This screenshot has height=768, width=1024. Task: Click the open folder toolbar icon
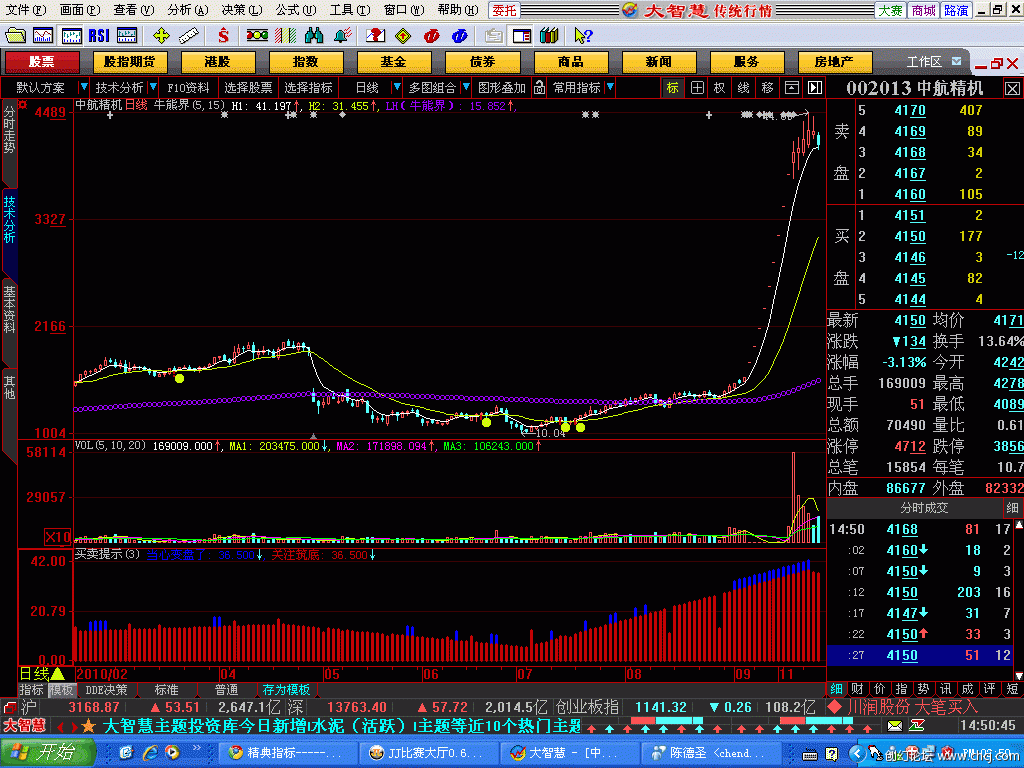[x=14, y=35]
